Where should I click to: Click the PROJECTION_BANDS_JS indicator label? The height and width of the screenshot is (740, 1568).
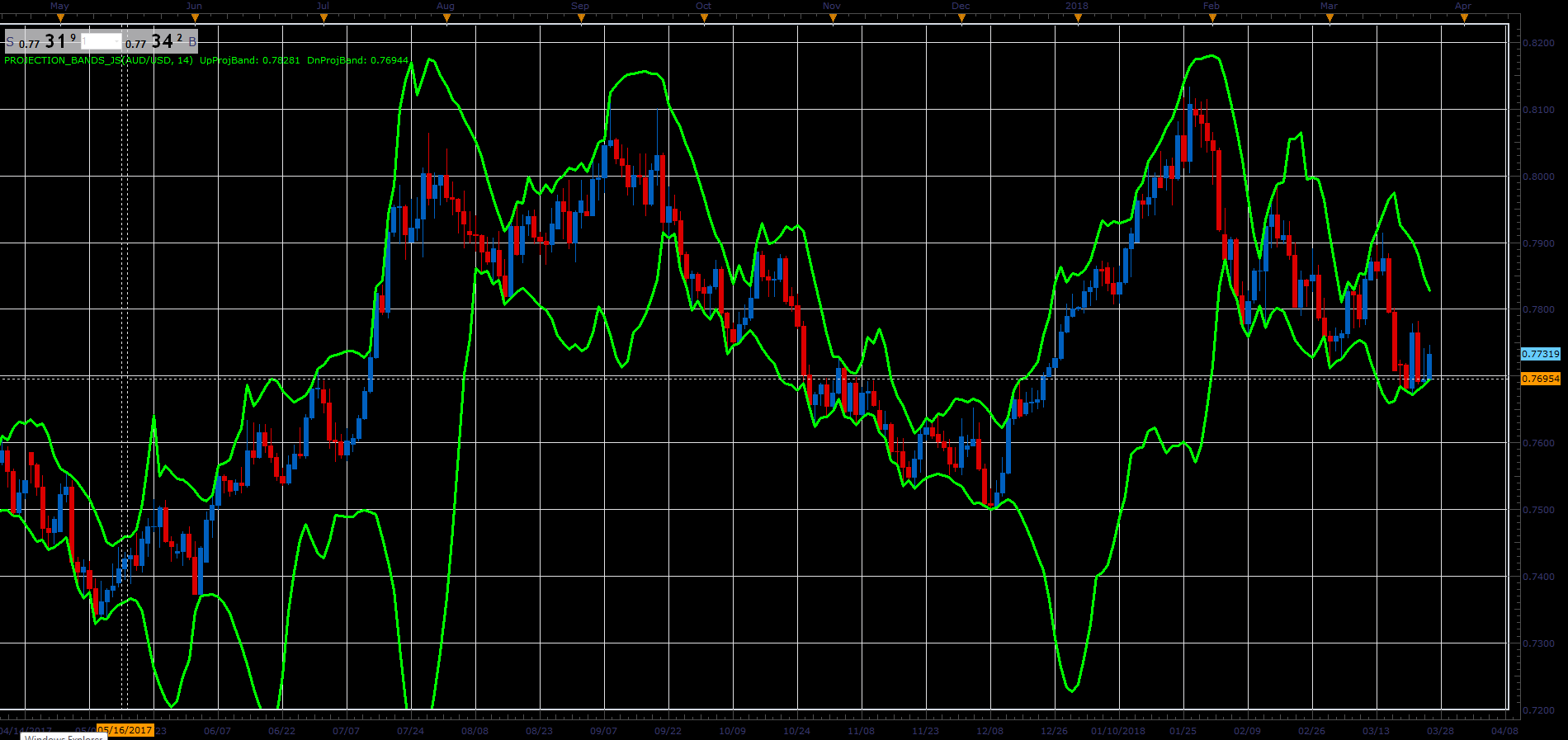point(99,60)
